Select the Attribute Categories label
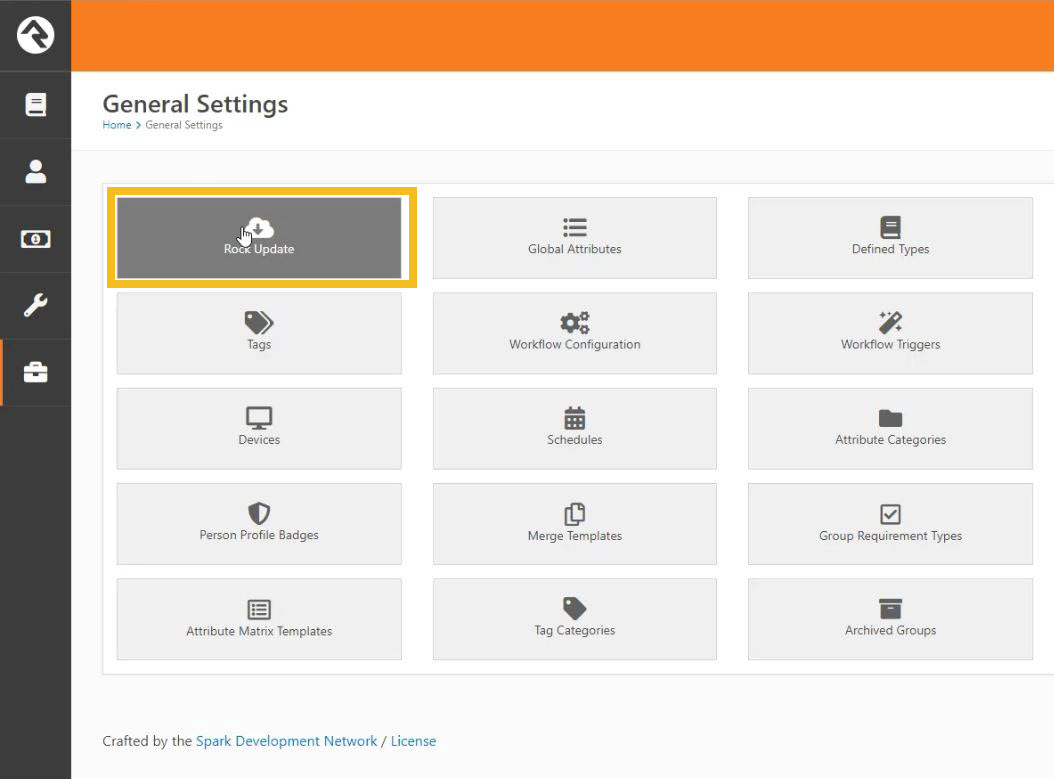 [x=890, y=440]
